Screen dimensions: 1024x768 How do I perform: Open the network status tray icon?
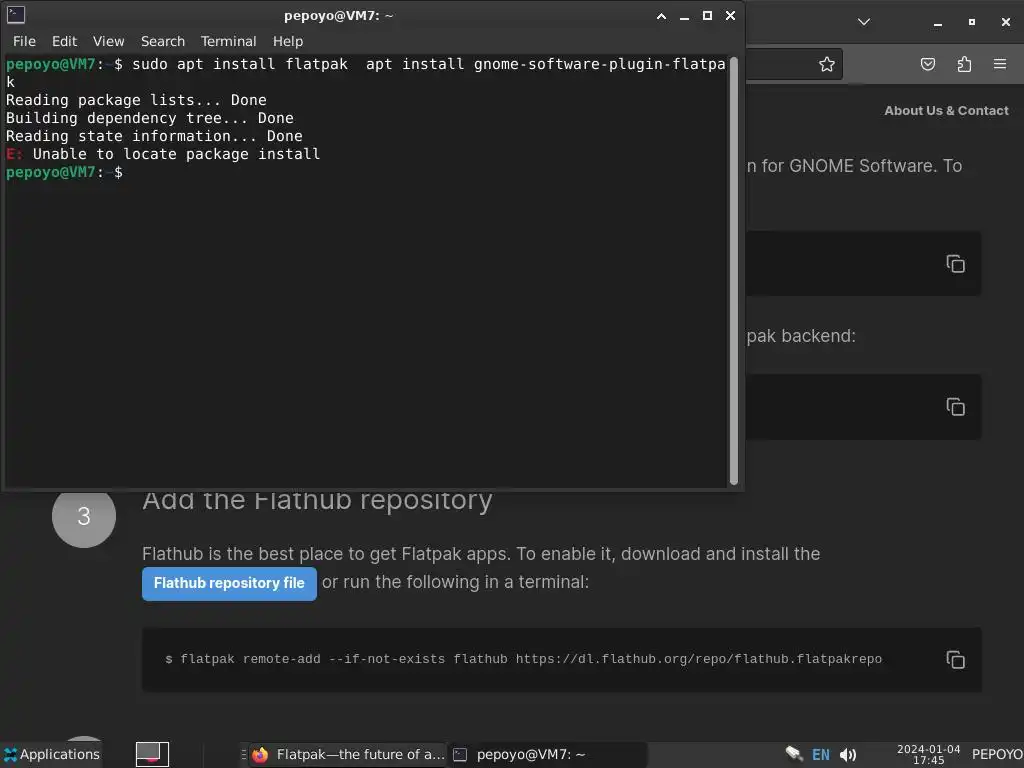point(793,754)
